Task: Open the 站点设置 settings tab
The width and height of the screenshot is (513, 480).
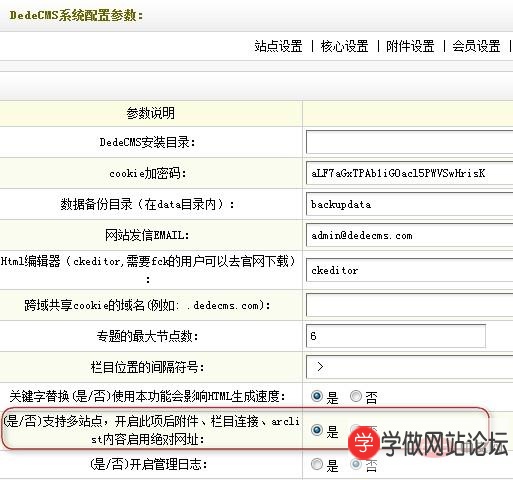Action: (278, 46)
